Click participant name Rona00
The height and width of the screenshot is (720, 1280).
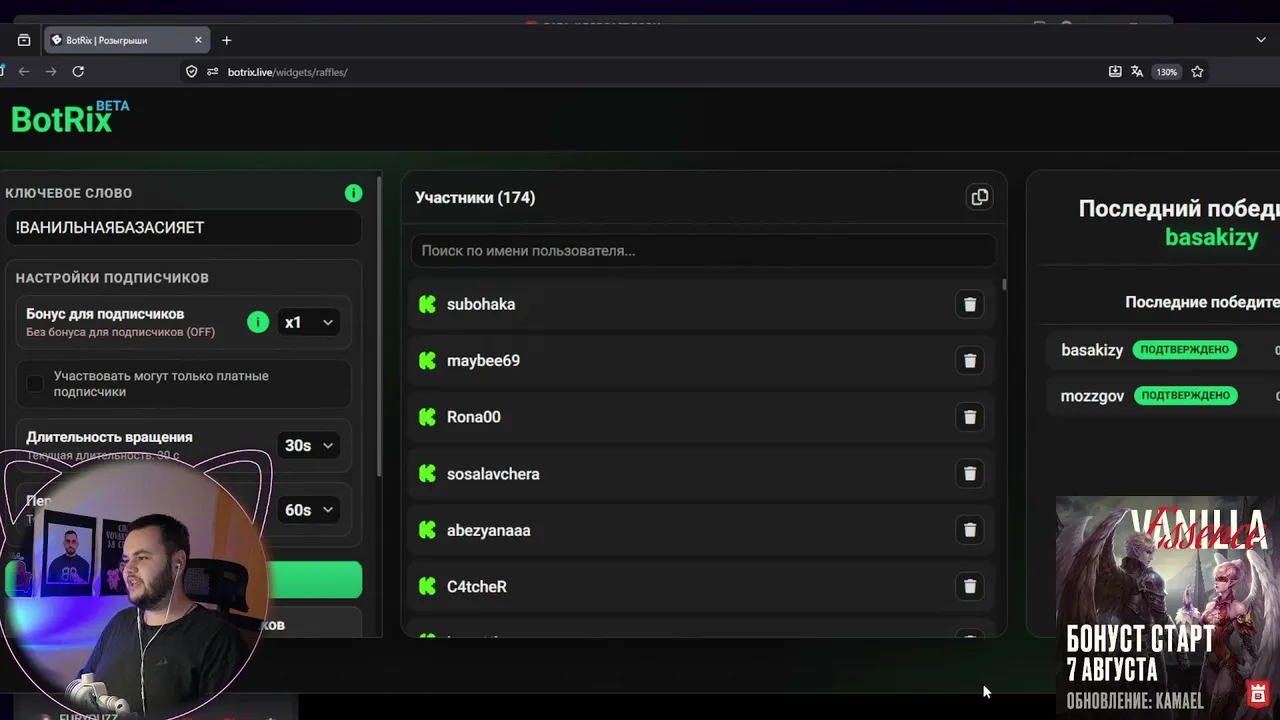pyautogui.click(x=474, y=417)
